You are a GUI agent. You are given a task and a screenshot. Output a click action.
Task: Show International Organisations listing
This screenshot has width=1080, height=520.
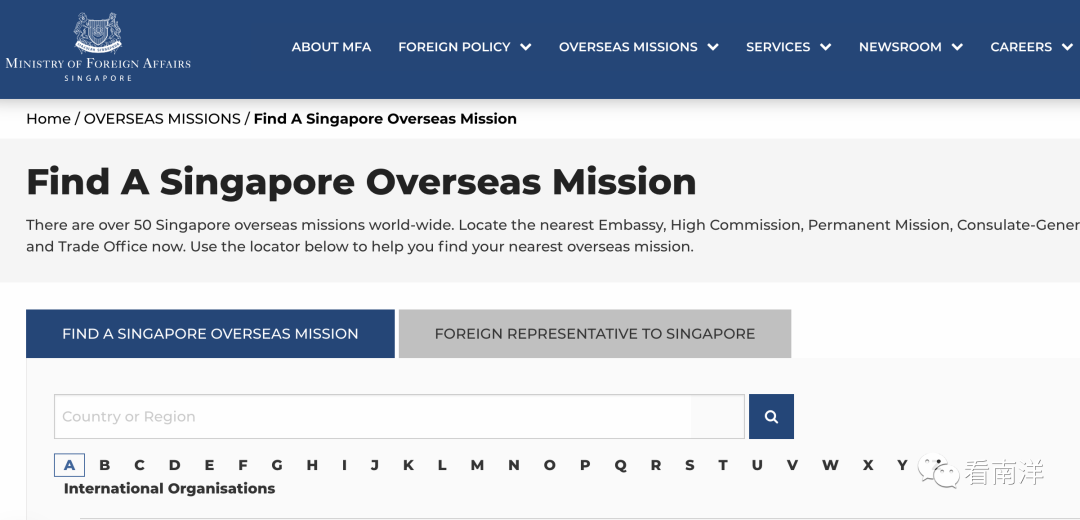coord(169,489)
